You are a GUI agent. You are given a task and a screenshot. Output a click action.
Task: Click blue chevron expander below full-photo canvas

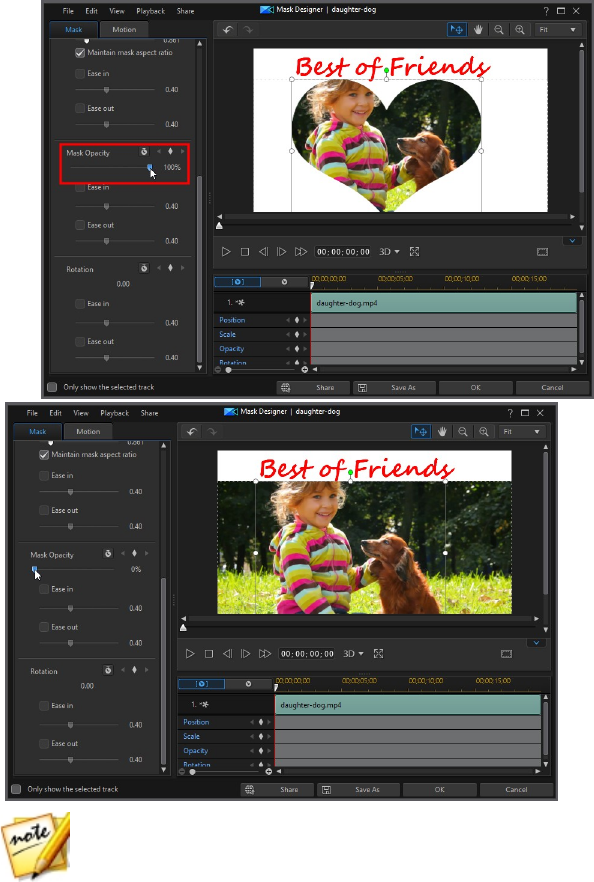click(536, 643)
